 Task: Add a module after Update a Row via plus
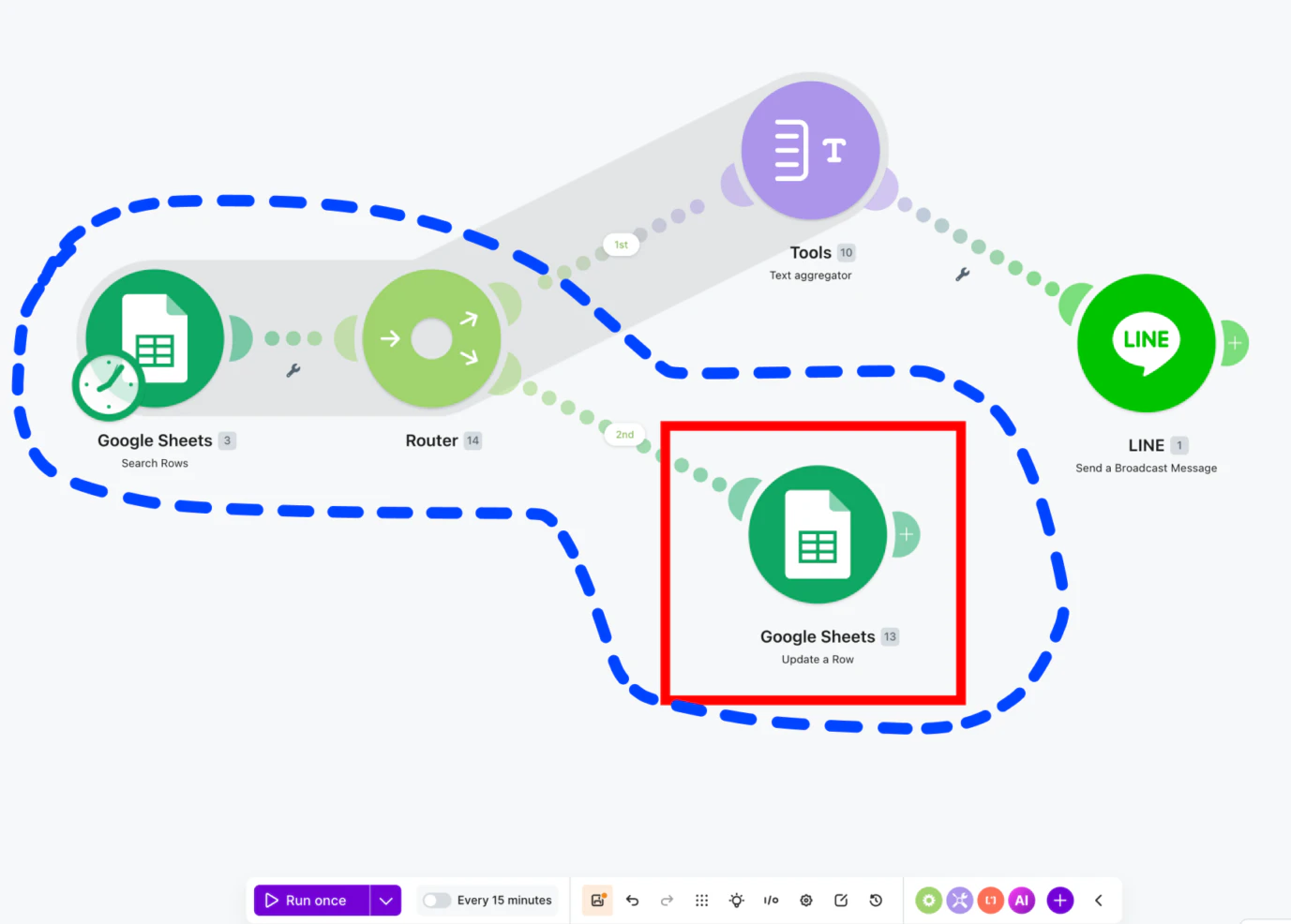coord(907,534)
